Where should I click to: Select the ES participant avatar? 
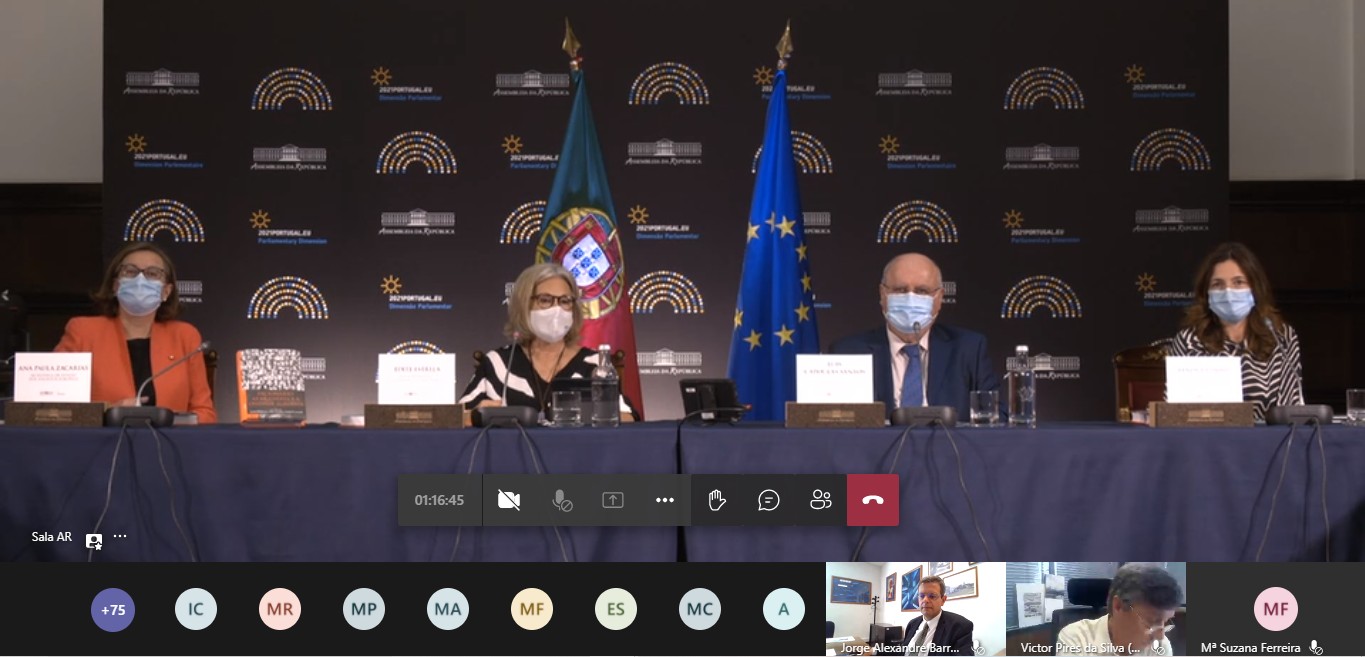pos(616,609)
